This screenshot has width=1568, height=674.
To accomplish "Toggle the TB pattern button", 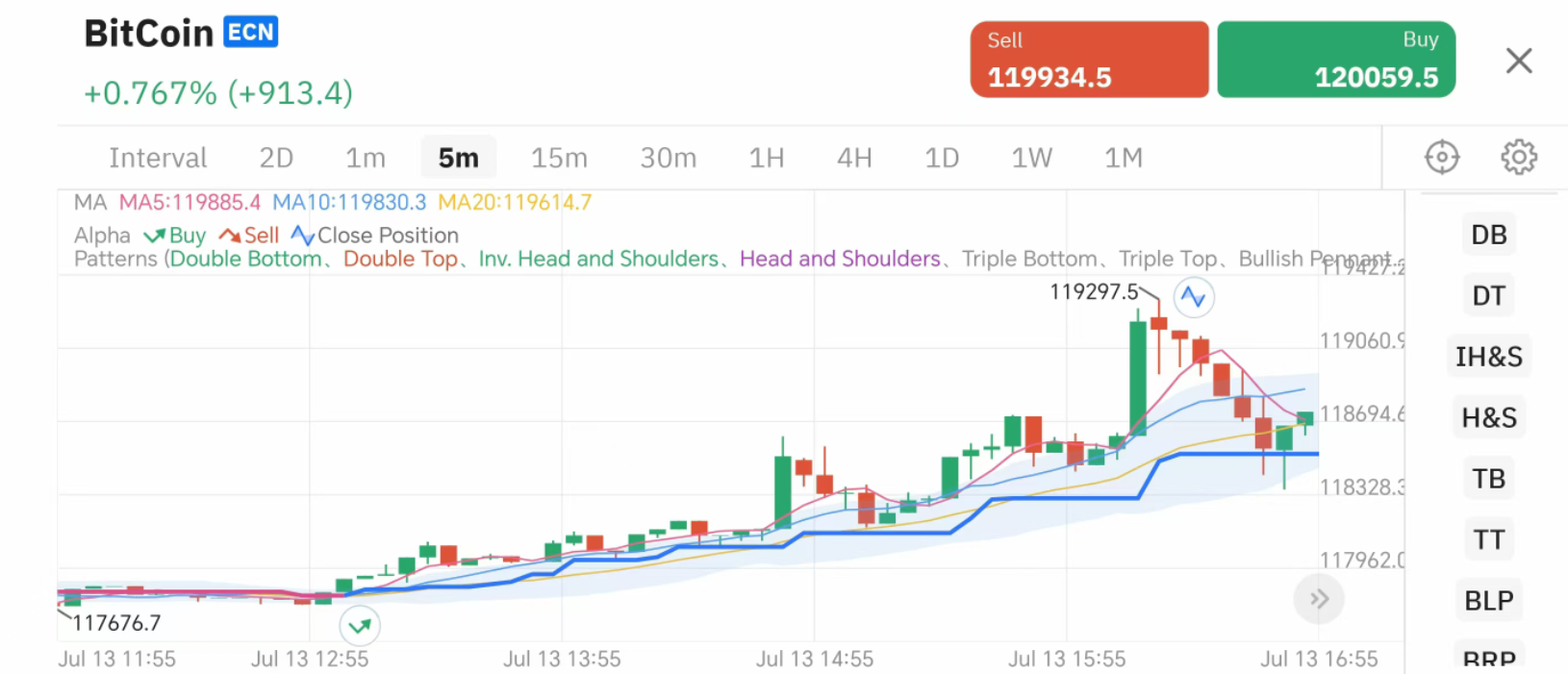I will tap(1488, 478).
